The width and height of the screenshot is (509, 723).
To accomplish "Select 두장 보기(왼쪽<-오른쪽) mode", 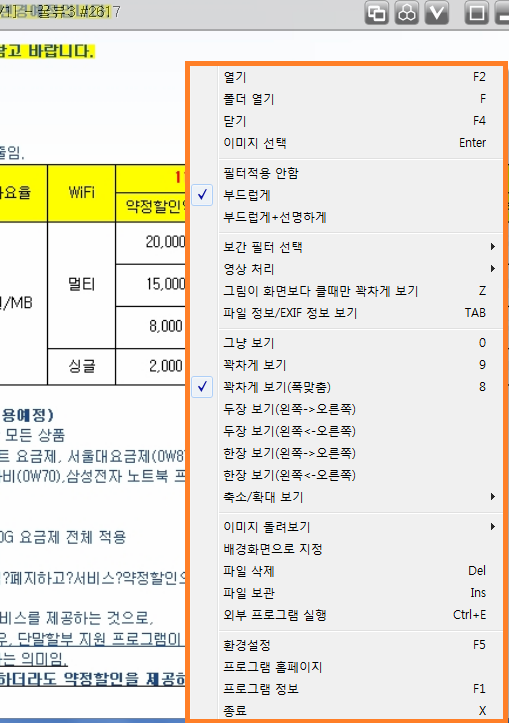I will (361, 431).
